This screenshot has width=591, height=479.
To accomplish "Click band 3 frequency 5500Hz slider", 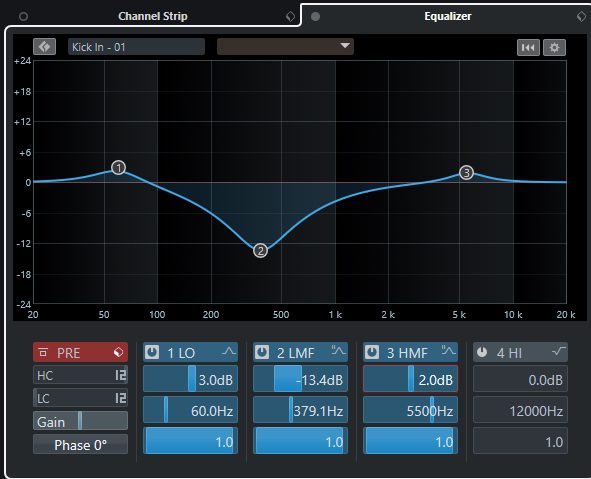I will [x=410, y=410].
